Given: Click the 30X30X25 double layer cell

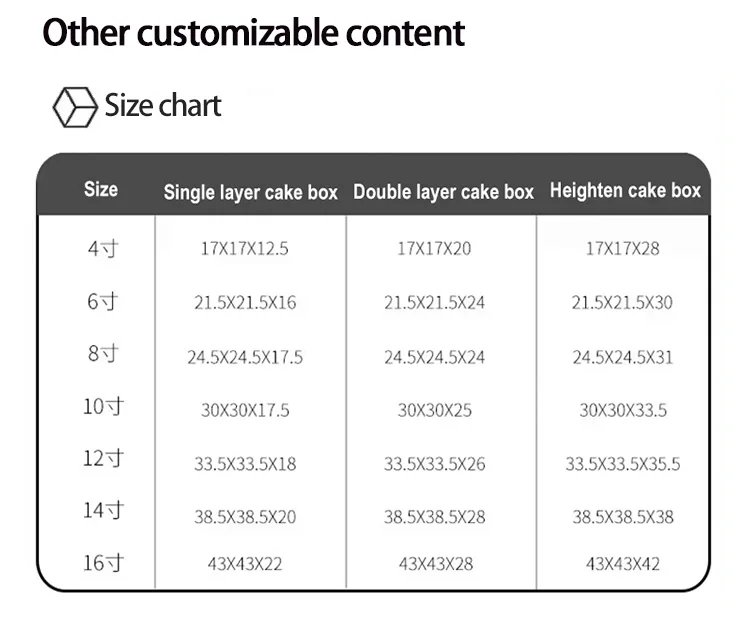Looking at the screenshot, I should point(435,410).
